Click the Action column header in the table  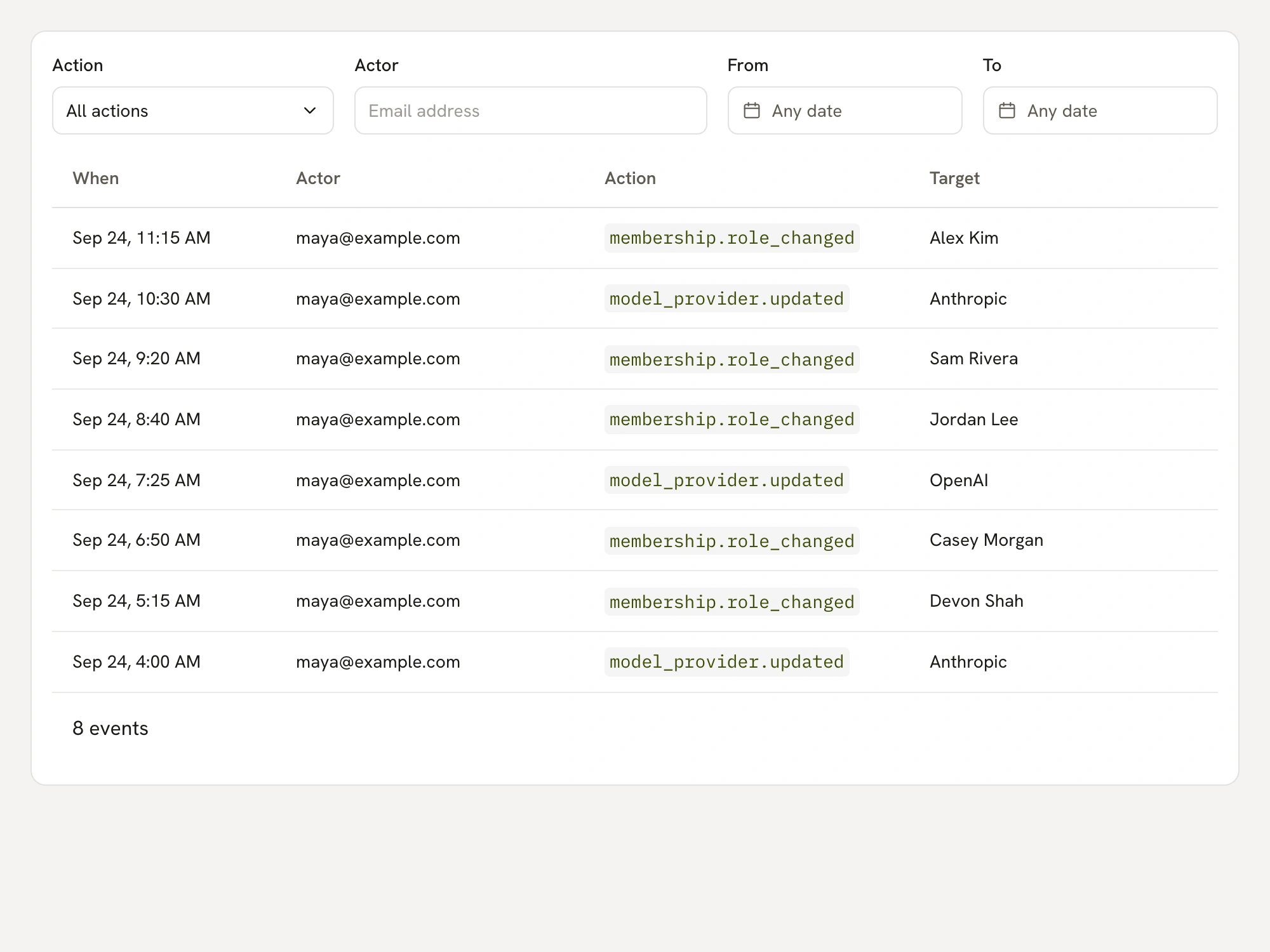click(630, 178)
